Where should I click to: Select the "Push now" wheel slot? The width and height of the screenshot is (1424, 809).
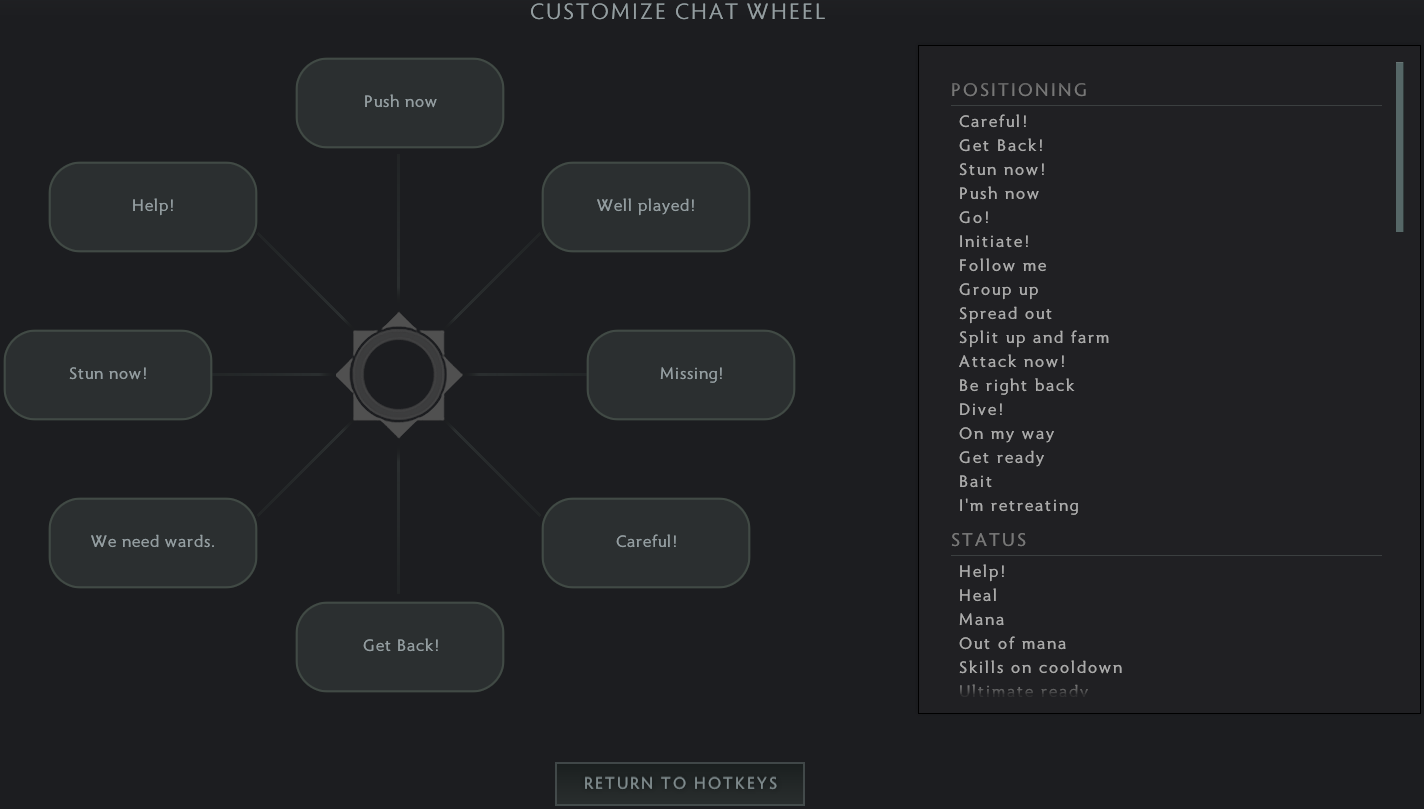tap(400, 102)
